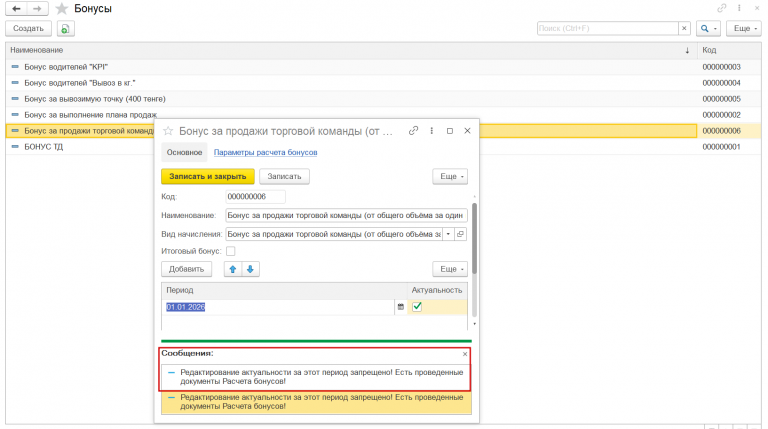
Task: Click the green copy-create icon next to Создать
Action: tap(65, 29)
